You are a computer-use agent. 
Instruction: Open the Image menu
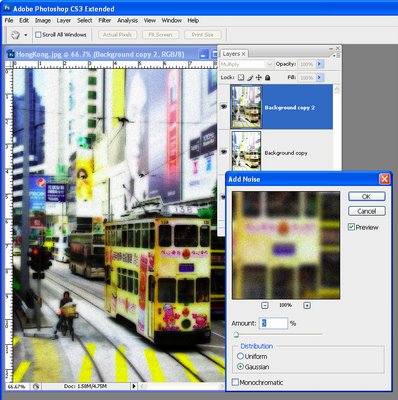[x=43, y=20]
